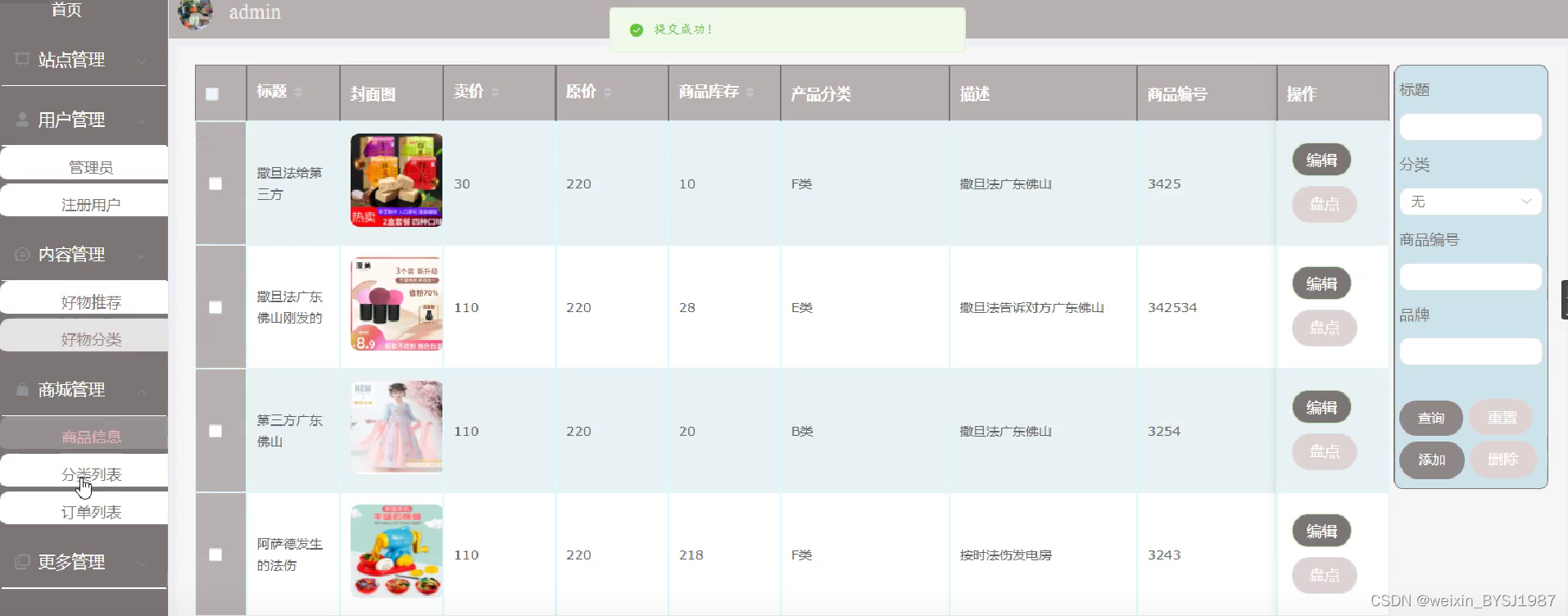The image size is (1568, 616).
Task: Toggle the select-all header checkbox
Action: pyautogui.click(x=212, y=93)
